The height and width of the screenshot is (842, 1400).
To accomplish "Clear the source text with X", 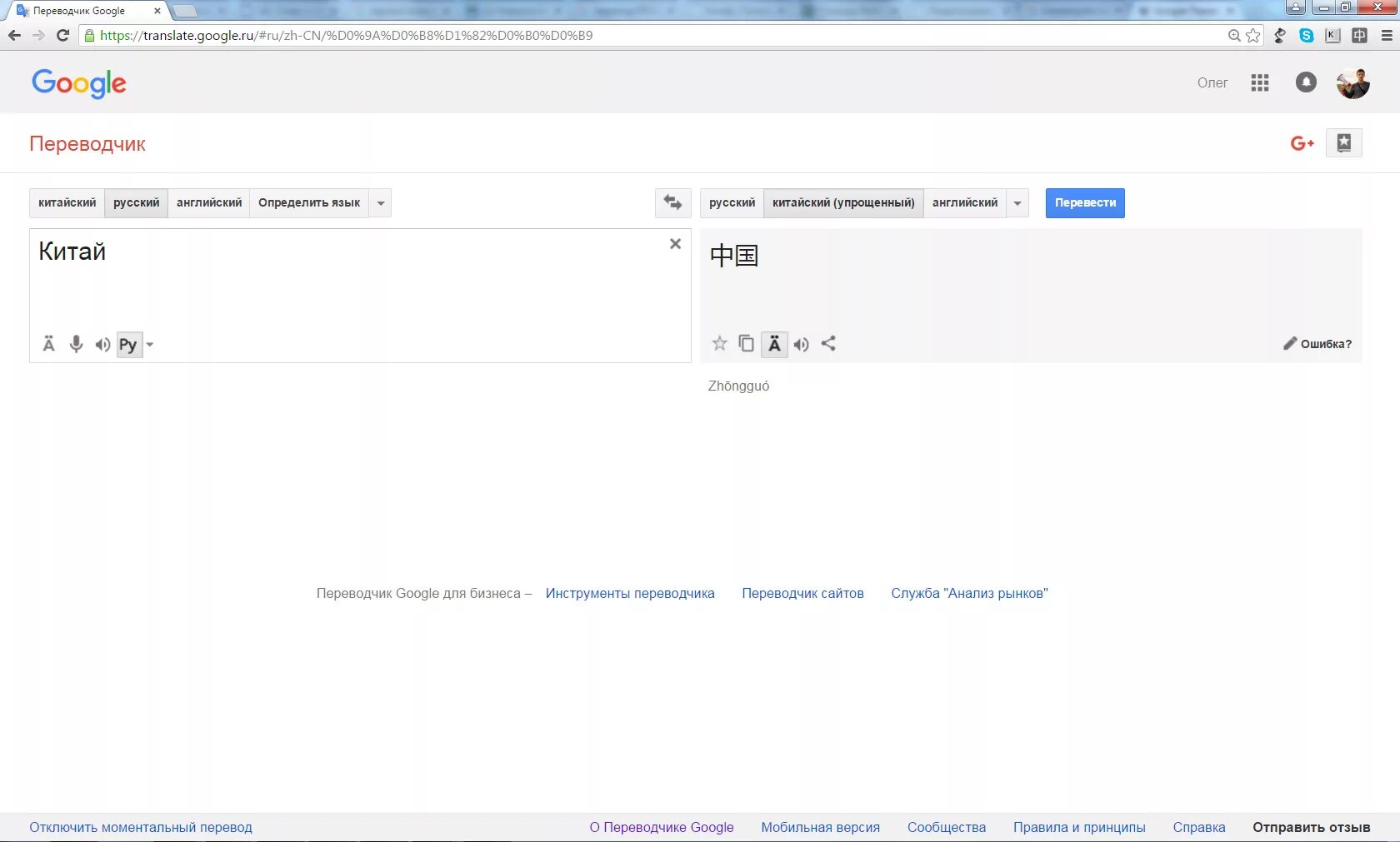I will 675,244.
